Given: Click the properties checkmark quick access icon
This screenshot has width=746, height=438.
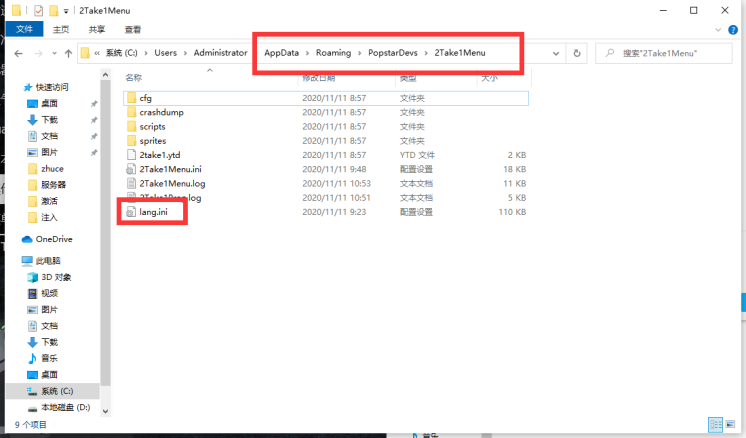Looking at the screenshot, I should 38,10.
